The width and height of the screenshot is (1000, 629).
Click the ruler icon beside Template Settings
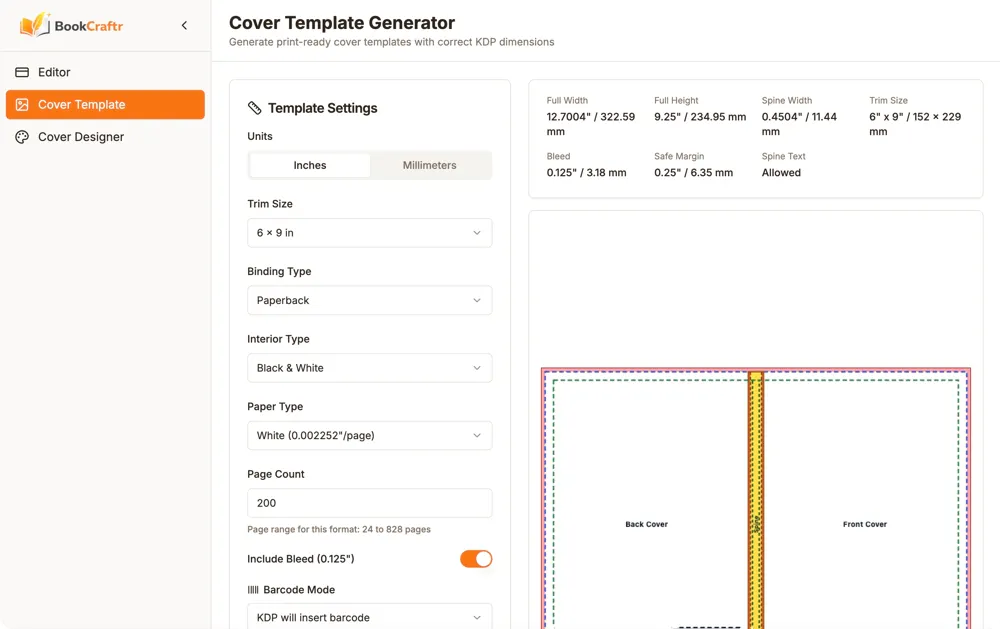tap(254, 108)
